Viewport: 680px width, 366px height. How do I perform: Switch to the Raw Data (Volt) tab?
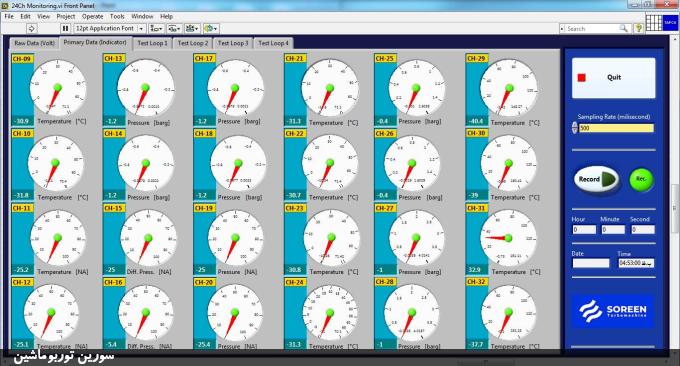coord(34,43)
